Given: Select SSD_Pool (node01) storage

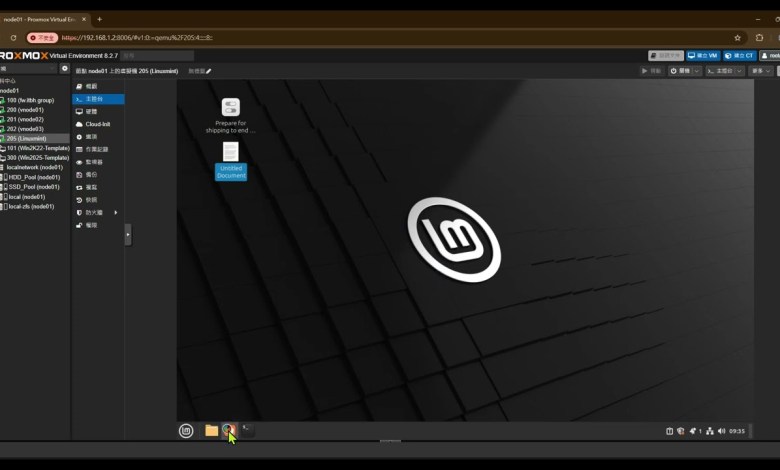Looking at the screenshot, I should point(35,187).
